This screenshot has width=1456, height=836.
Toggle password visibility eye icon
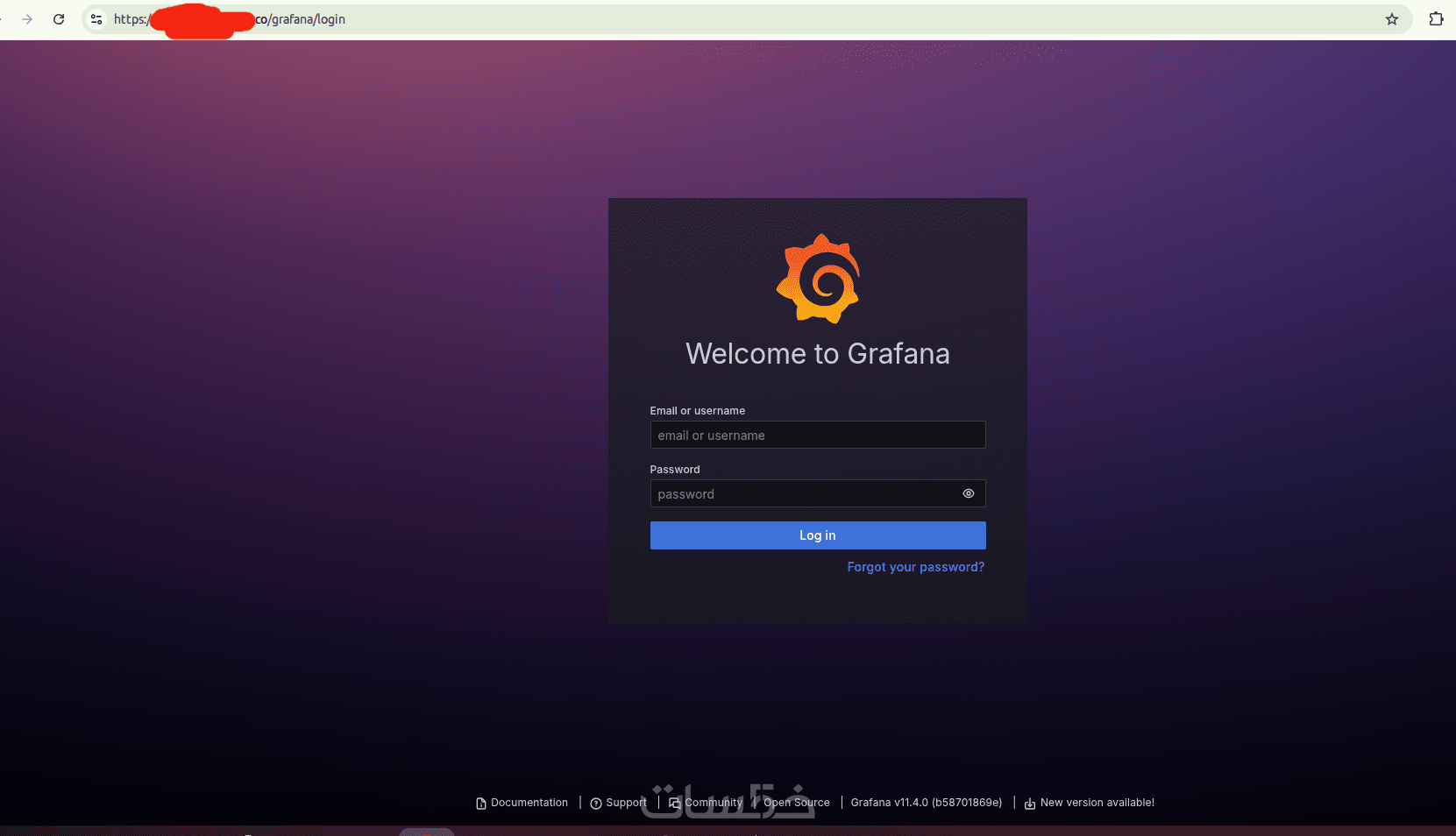[969, 493]
